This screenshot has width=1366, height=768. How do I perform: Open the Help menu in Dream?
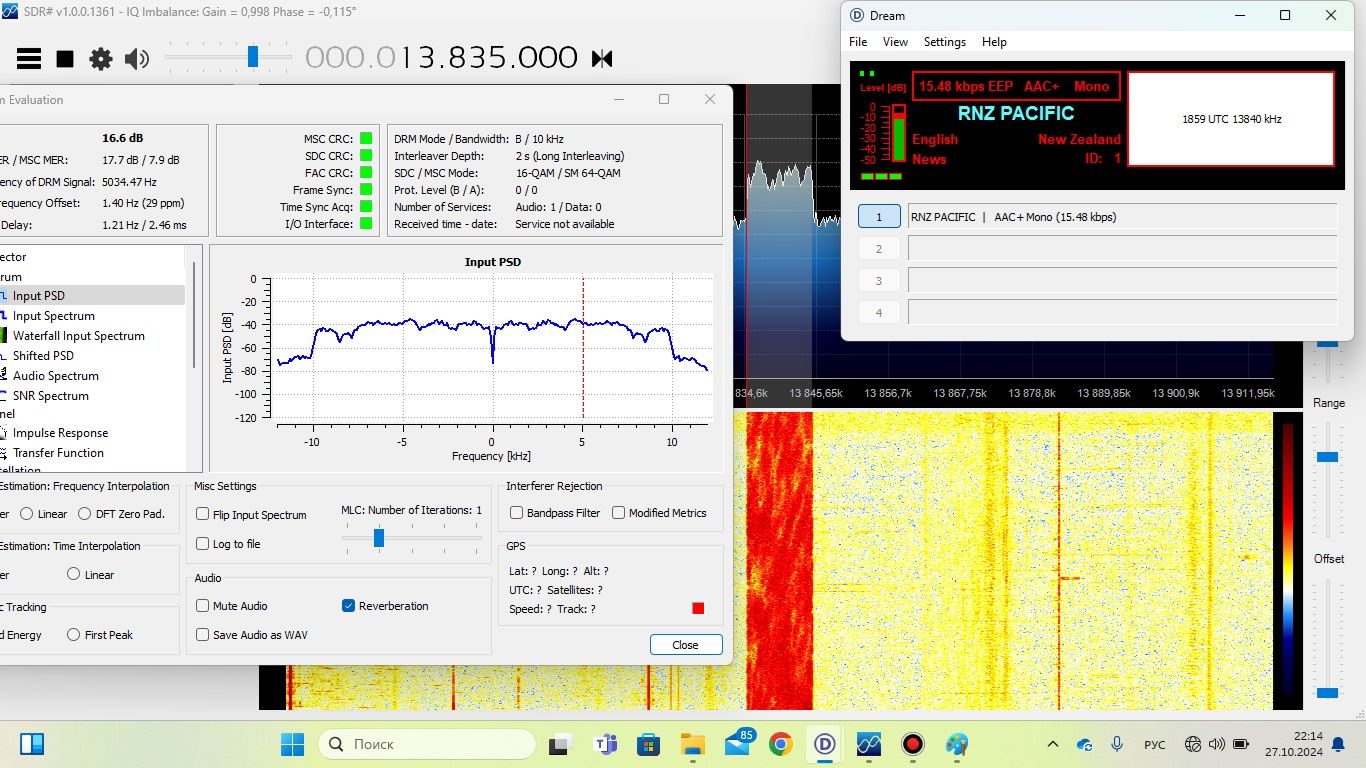[x=994, y=42]
